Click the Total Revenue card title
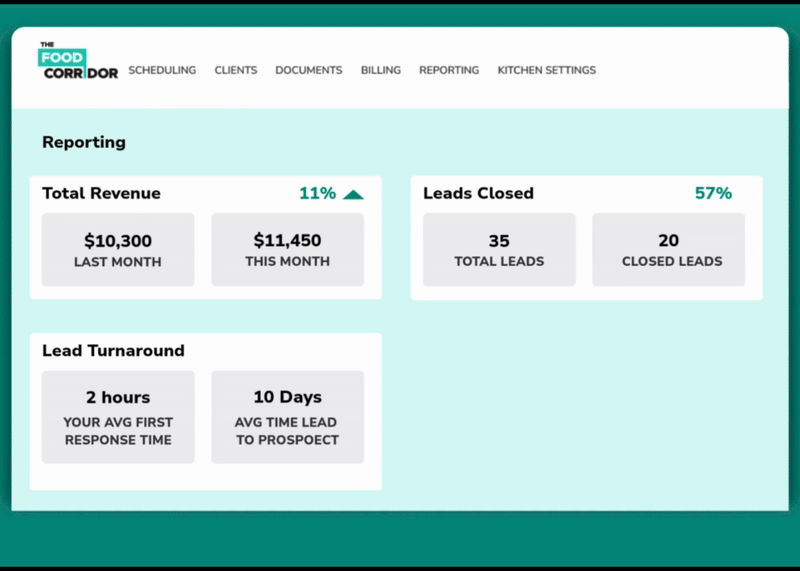 (x=101, y=194)
